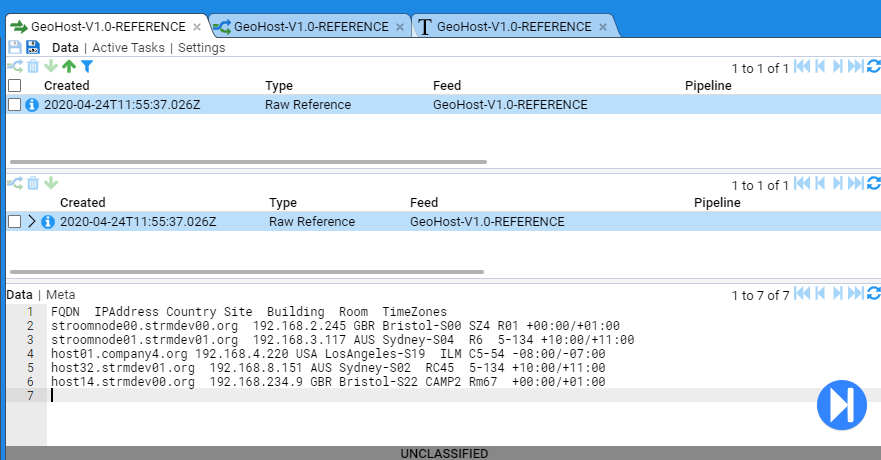
Task: Check the top table row checkbox
Action: tap(14, 105)
